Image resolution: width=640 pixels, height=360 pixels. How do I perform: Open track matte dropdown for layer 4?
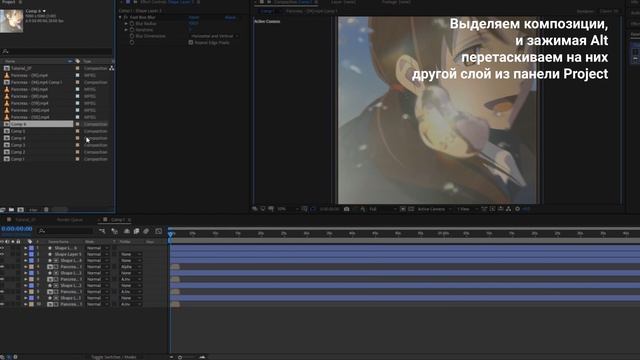(x=131, y=267)
